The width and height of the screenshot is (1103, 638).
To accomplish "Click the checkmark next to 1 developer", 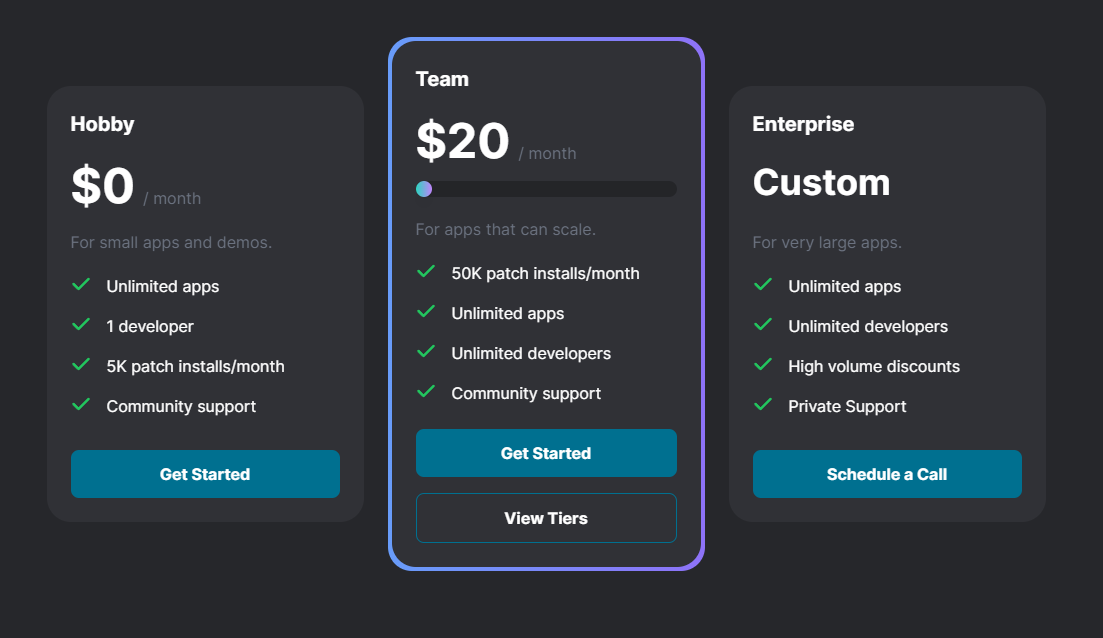I will click(81, 326).
